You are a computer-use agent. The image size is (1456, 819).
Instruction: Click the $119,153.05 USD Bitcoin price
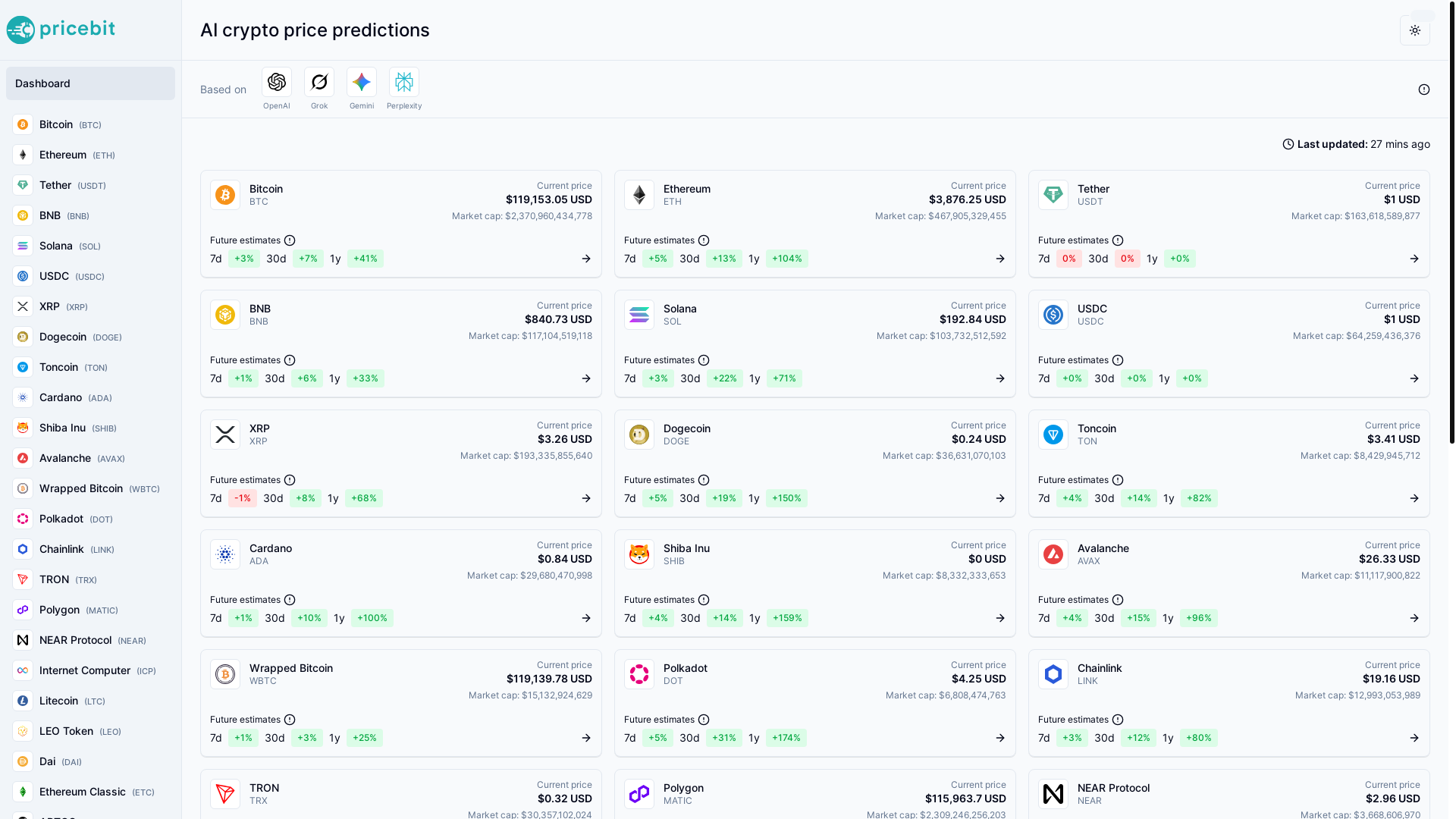(549, 199)
